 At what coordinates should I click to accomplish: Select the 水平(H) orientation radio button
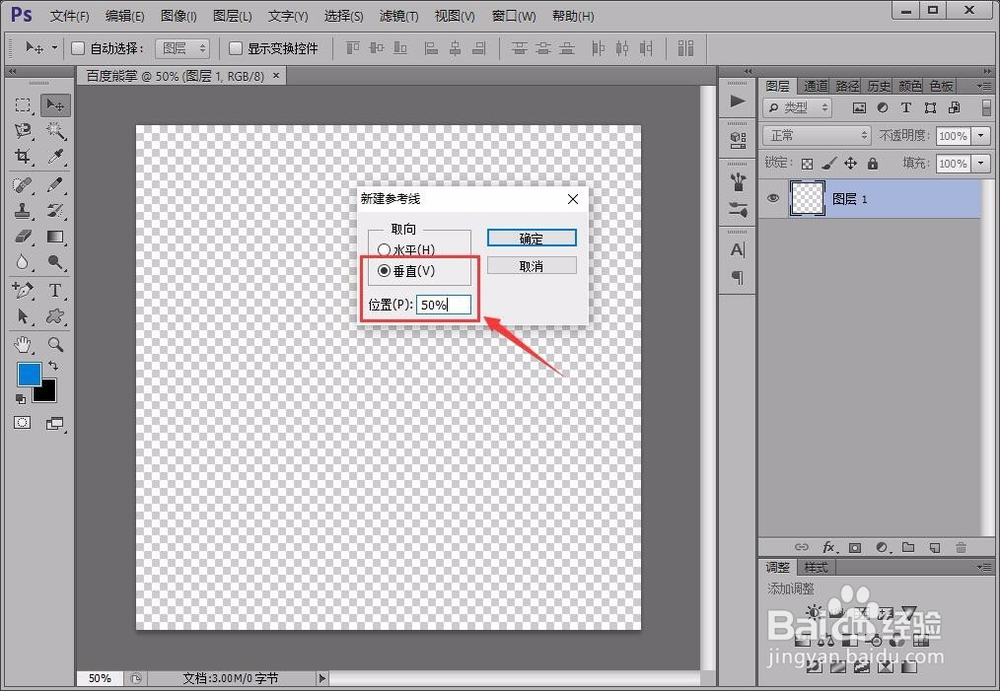384,249
